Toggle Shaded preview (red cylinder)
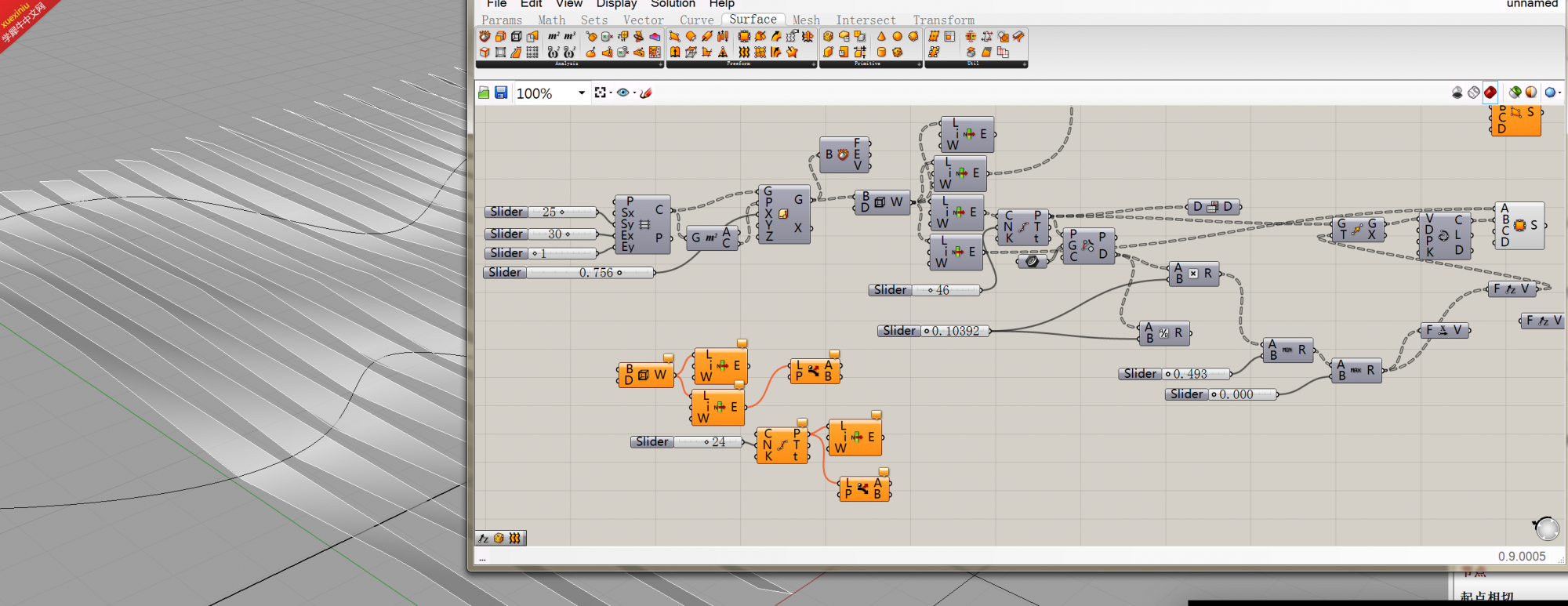1568x606 pixels. [1490, 93]
